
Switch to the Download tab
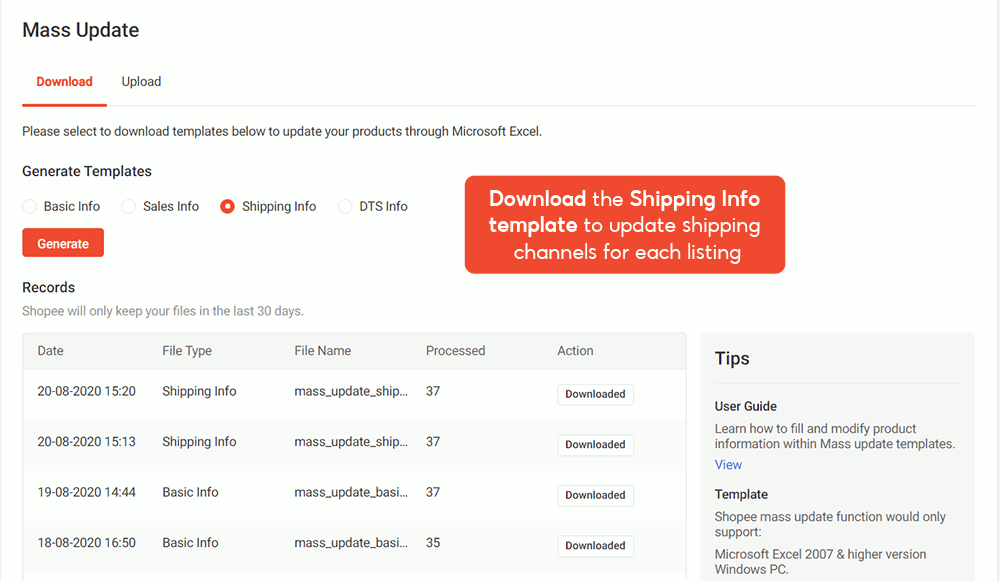64,82
